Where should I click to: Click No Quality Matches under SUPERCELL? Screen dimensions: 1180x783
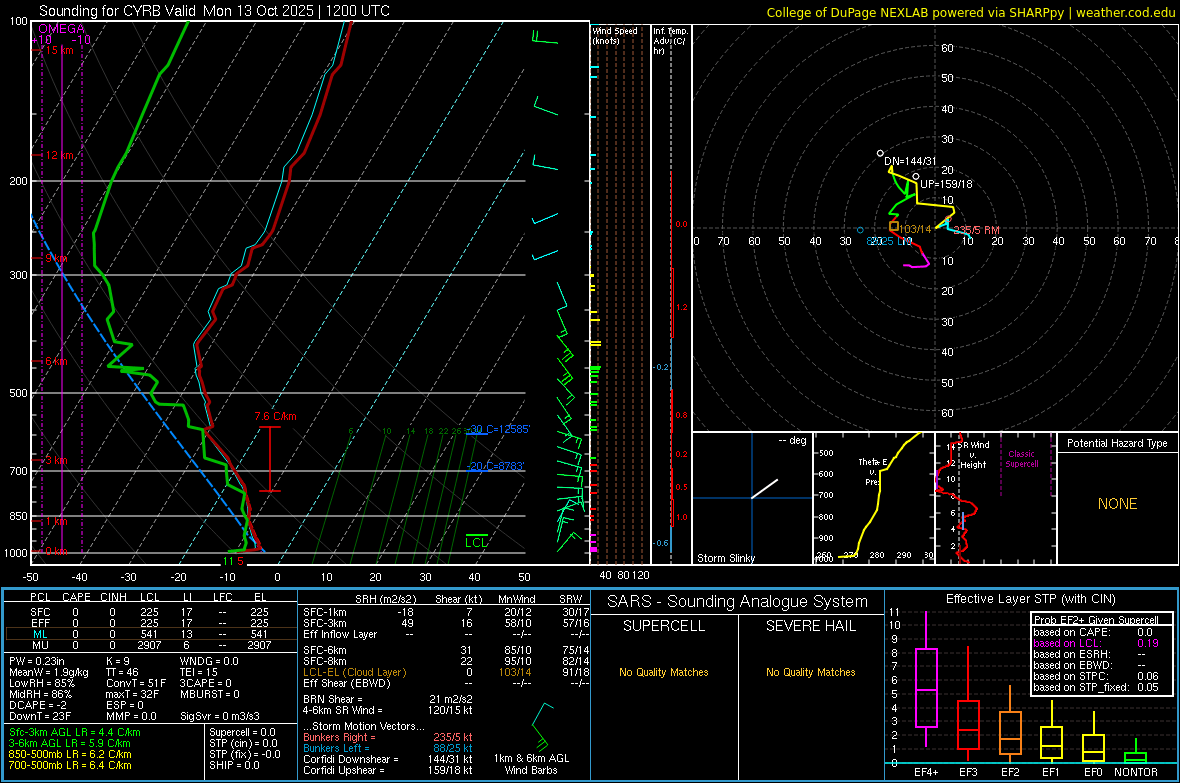pyautogui.click(x=664, y=672)
